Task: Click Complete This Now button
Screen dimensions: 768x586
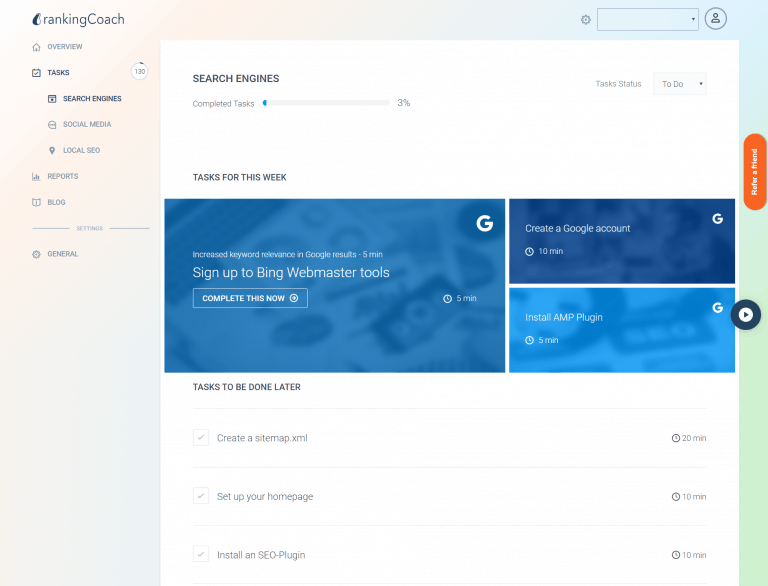Action: [250, 298]
